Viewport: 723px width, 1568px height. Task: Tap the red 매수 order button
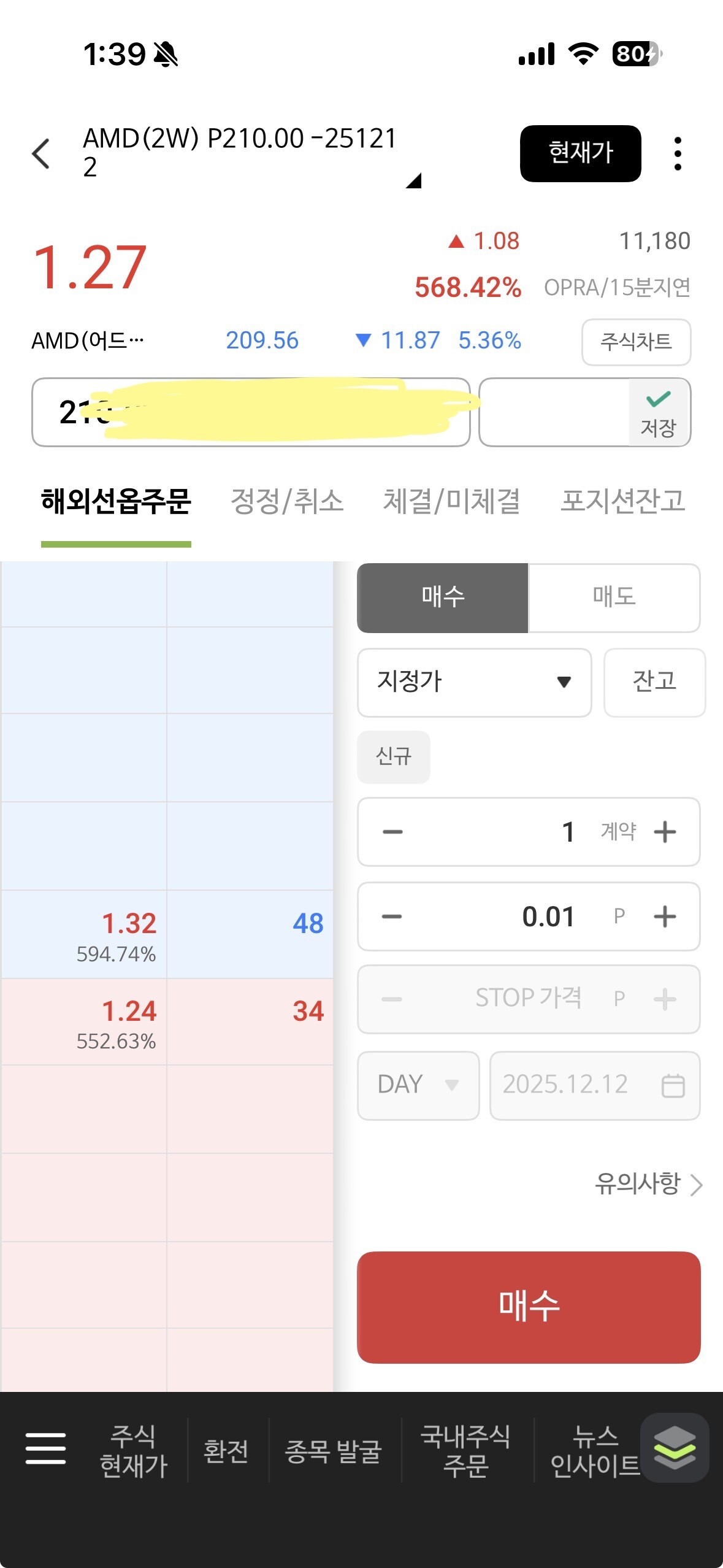point(529,1306)
